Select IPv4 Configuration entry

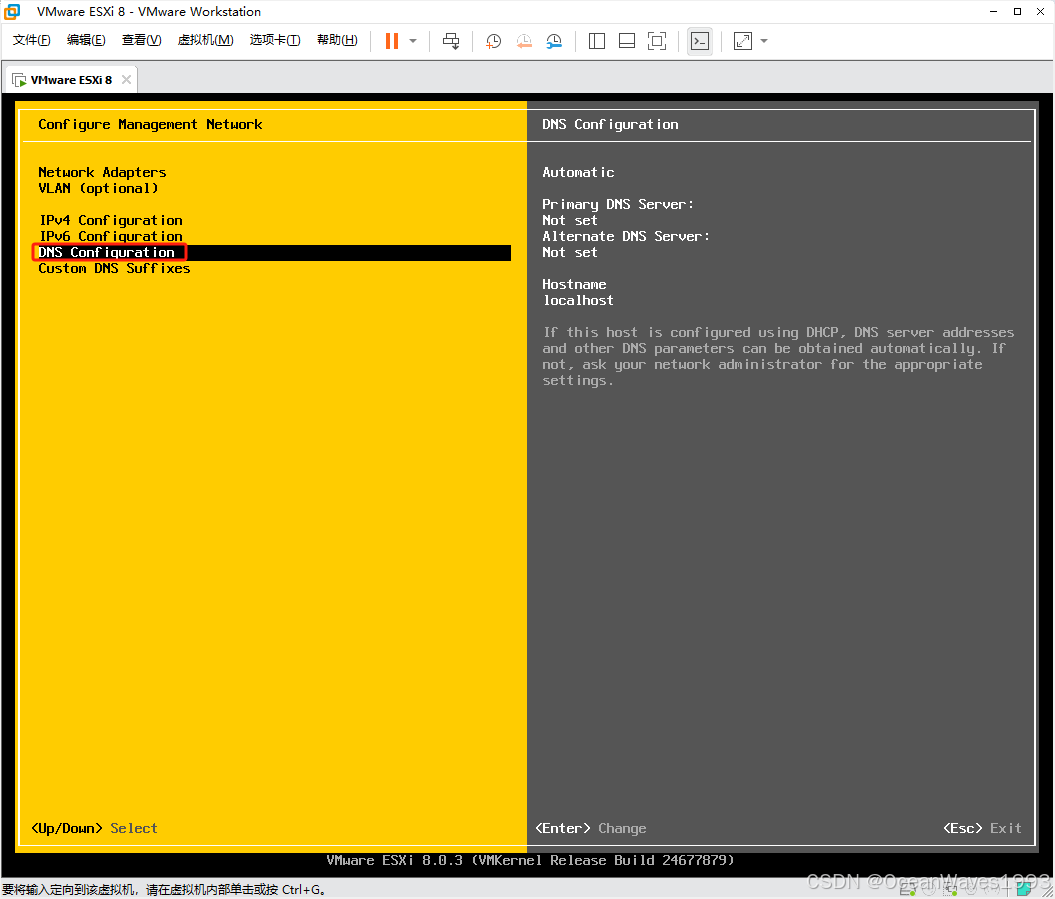(110, 221)
